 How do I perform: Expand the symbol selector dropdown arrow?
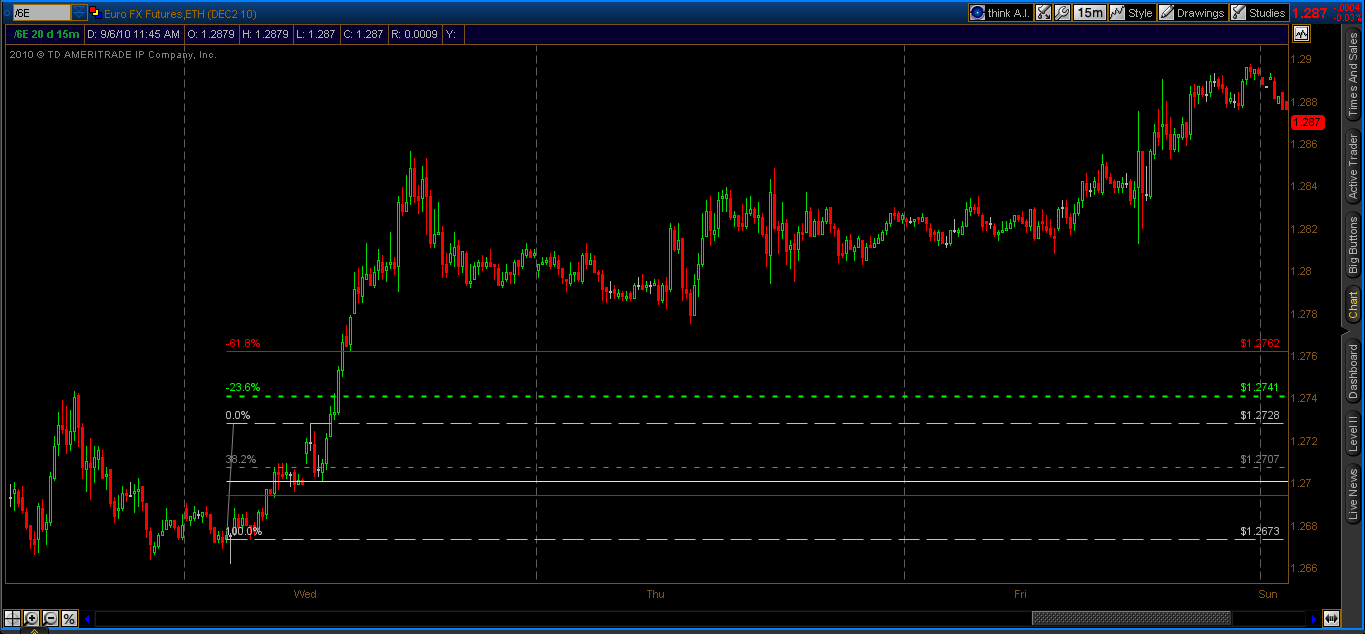click(79, 13)
